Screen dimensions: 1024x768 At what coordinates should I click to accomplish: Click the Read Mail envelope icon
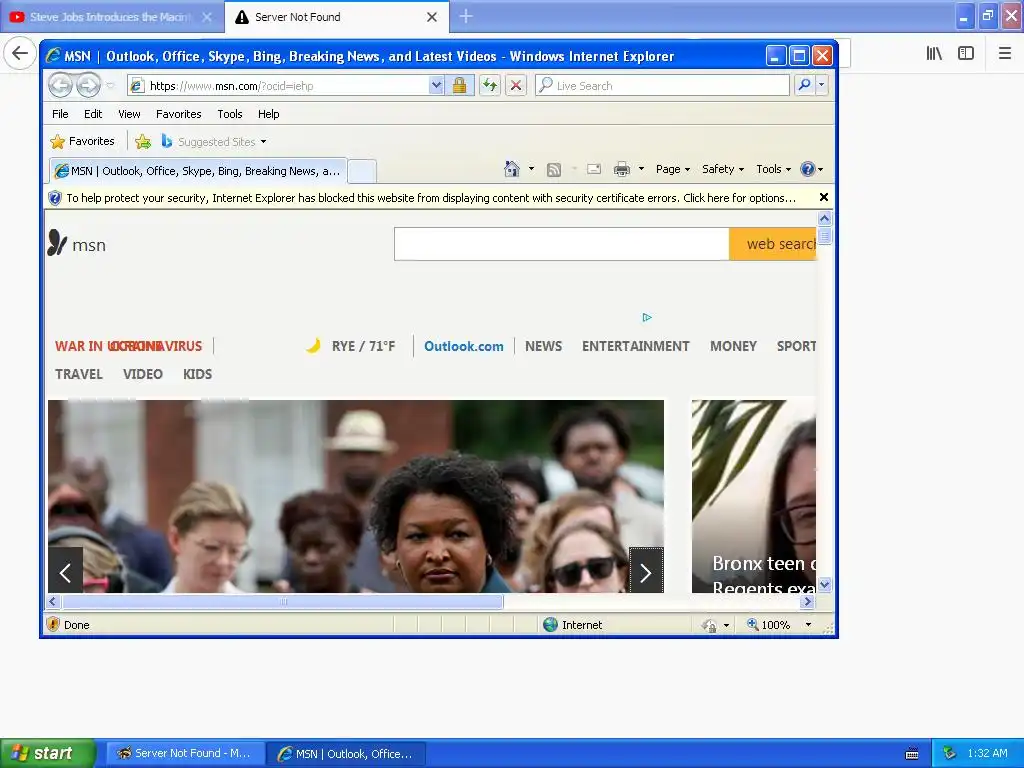click(x=594, y=169)
